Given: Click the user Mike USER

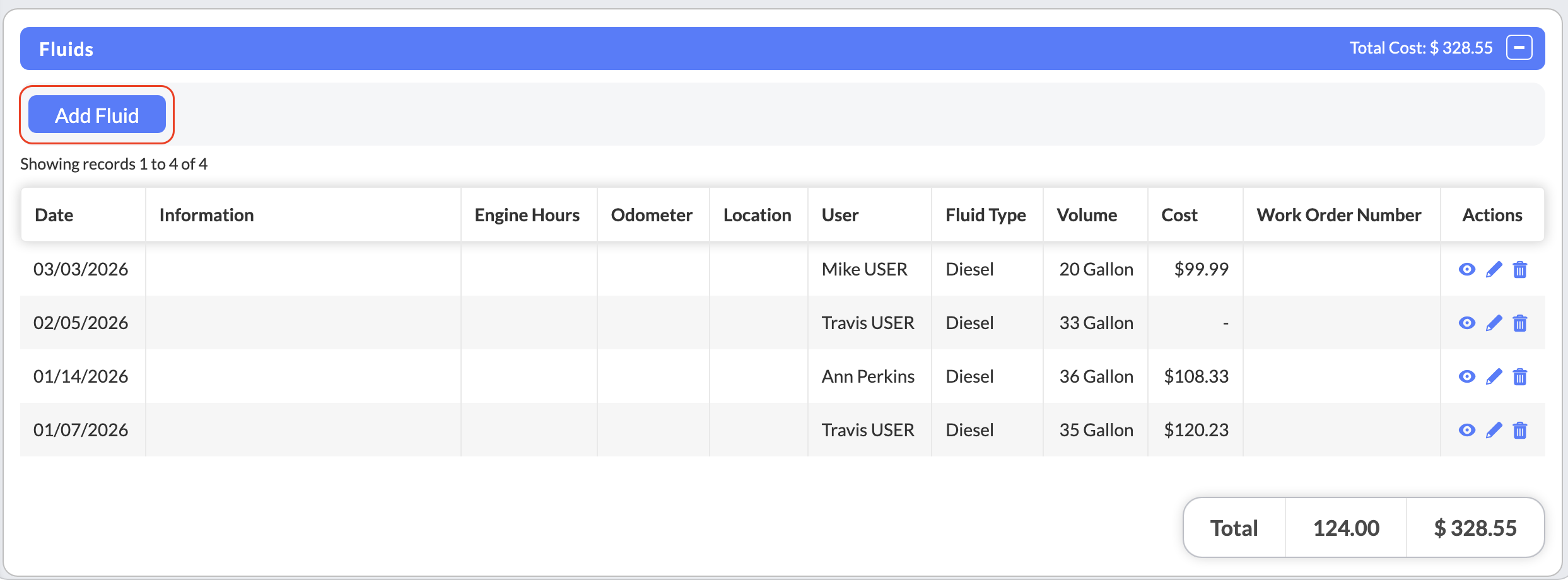Looking at the screenshot, I should 865,269.
